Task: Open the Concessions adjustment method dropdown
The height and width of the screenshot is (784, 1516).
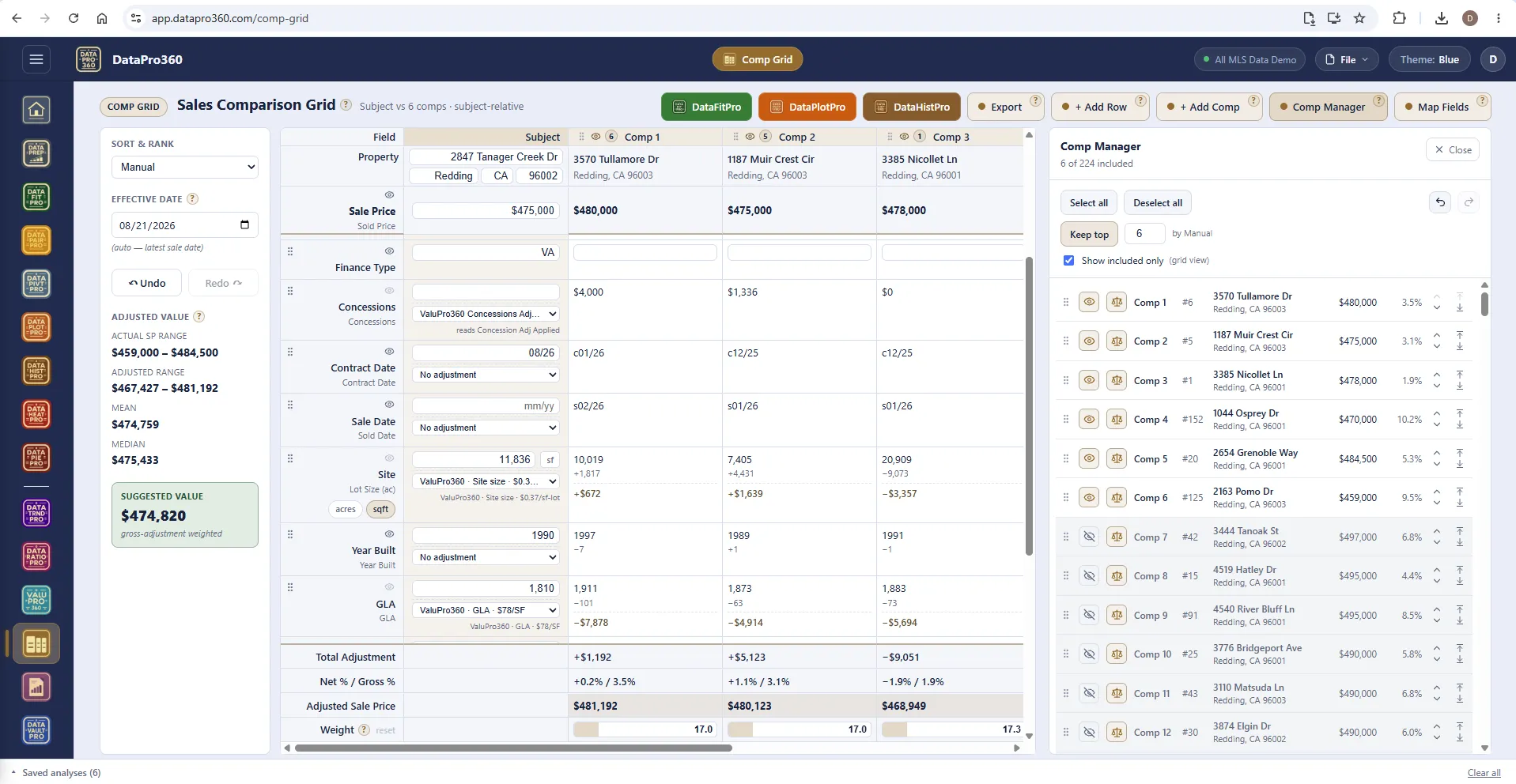Action: point(486,314)
